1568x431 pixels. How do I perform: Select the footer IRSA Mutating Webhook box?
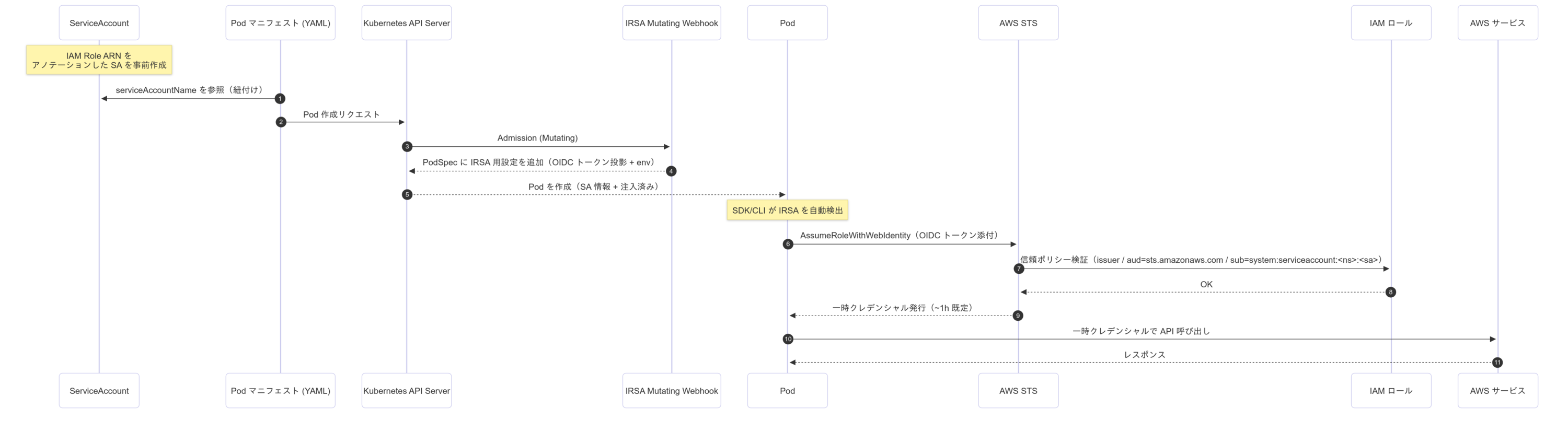pos(672,391)
